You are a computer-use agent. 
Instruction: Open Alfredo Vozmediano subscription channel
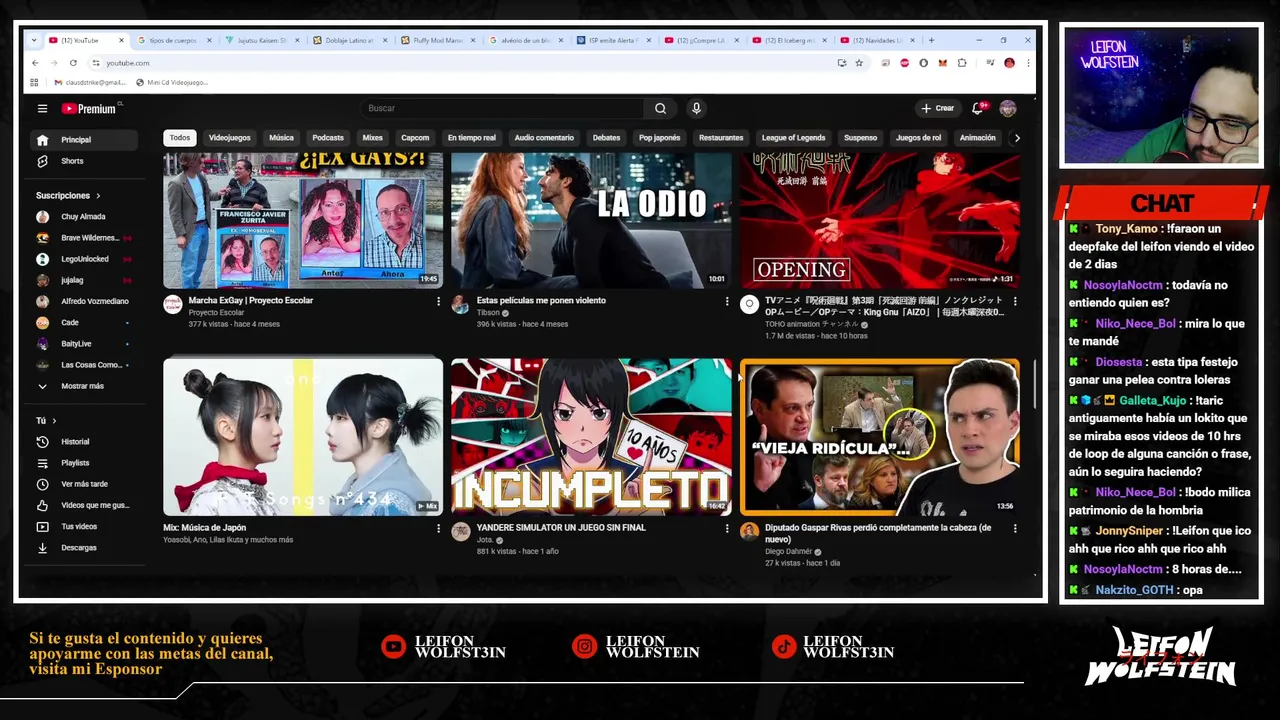pyautogui.click(x=82, y=301)
